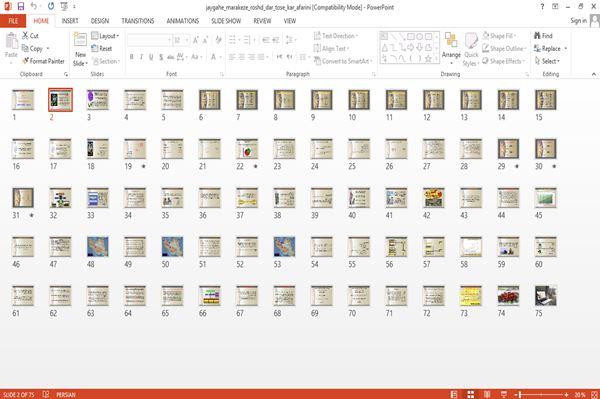
Task: Select slide 42 thumbnail
Action: point(434,198)
